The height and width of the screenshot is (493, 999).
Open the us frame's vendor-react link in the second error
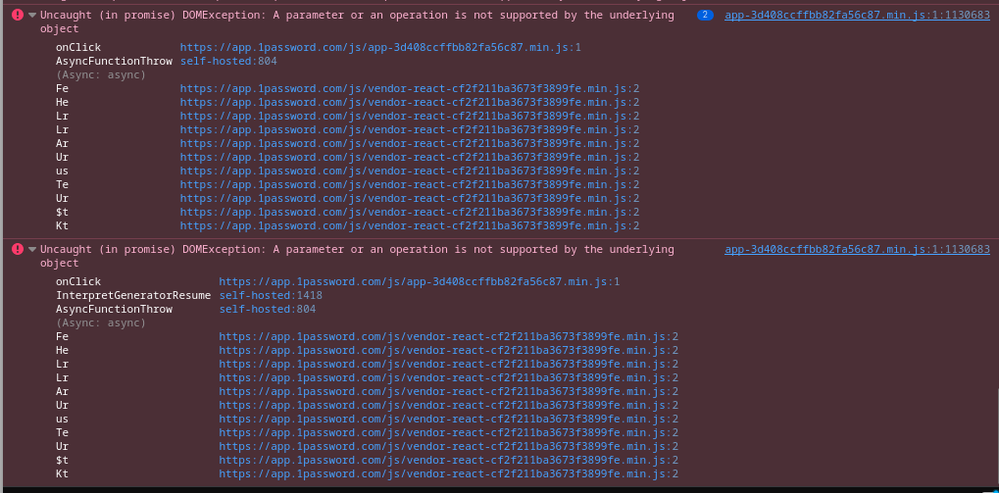[x=448, y=419]
